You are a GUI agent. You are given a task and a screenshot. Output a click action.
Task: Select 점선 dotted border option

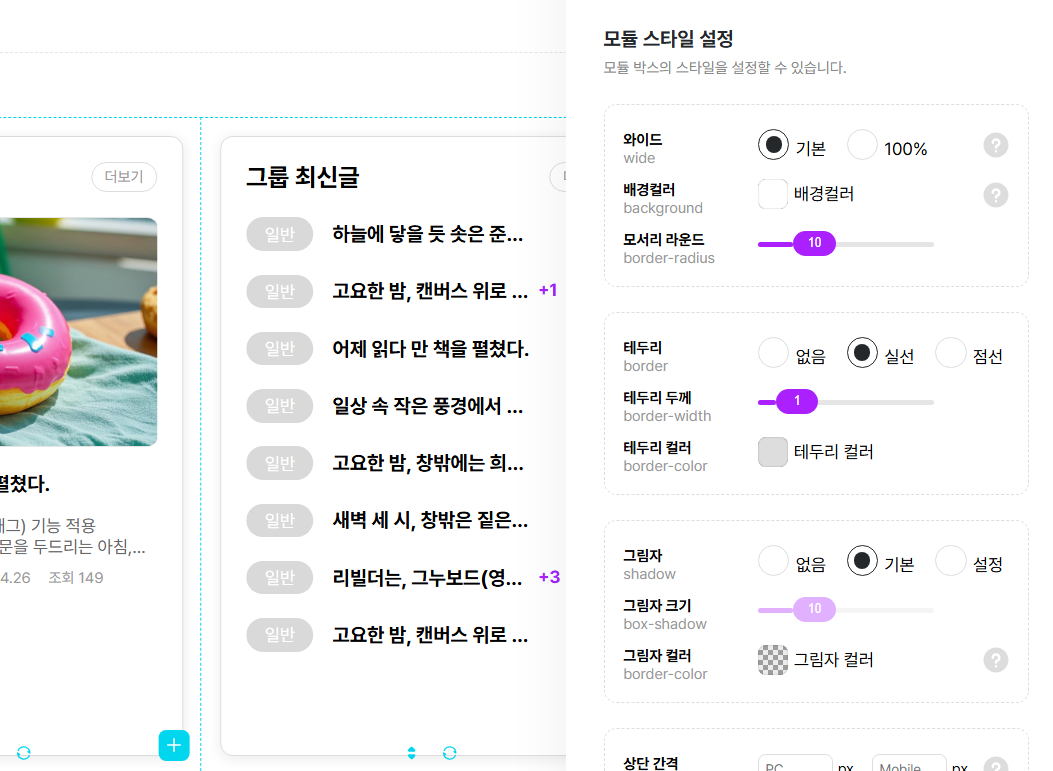click(950, 353)
